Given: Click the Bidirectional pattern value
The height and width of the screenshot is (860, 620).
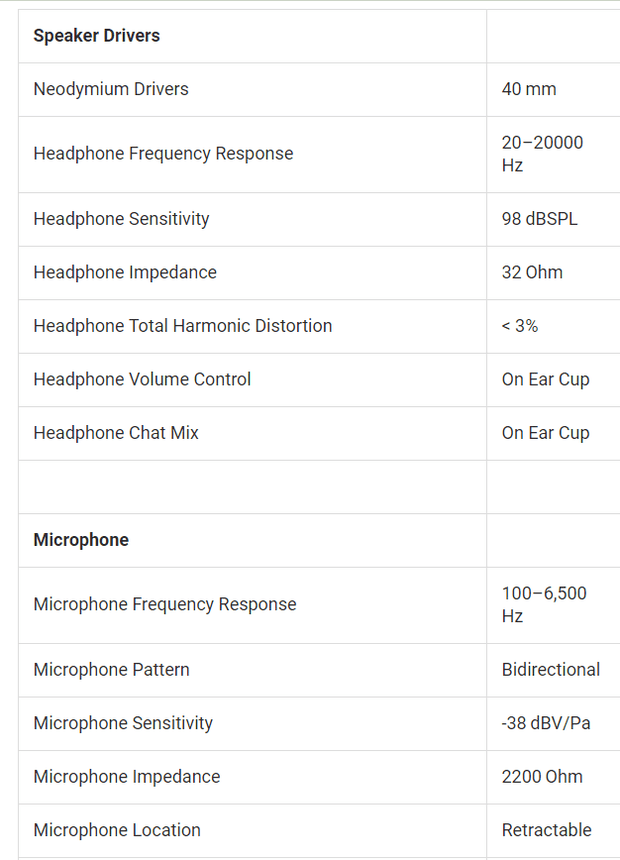Looking at the screenshot, I should tap(551, 669).
